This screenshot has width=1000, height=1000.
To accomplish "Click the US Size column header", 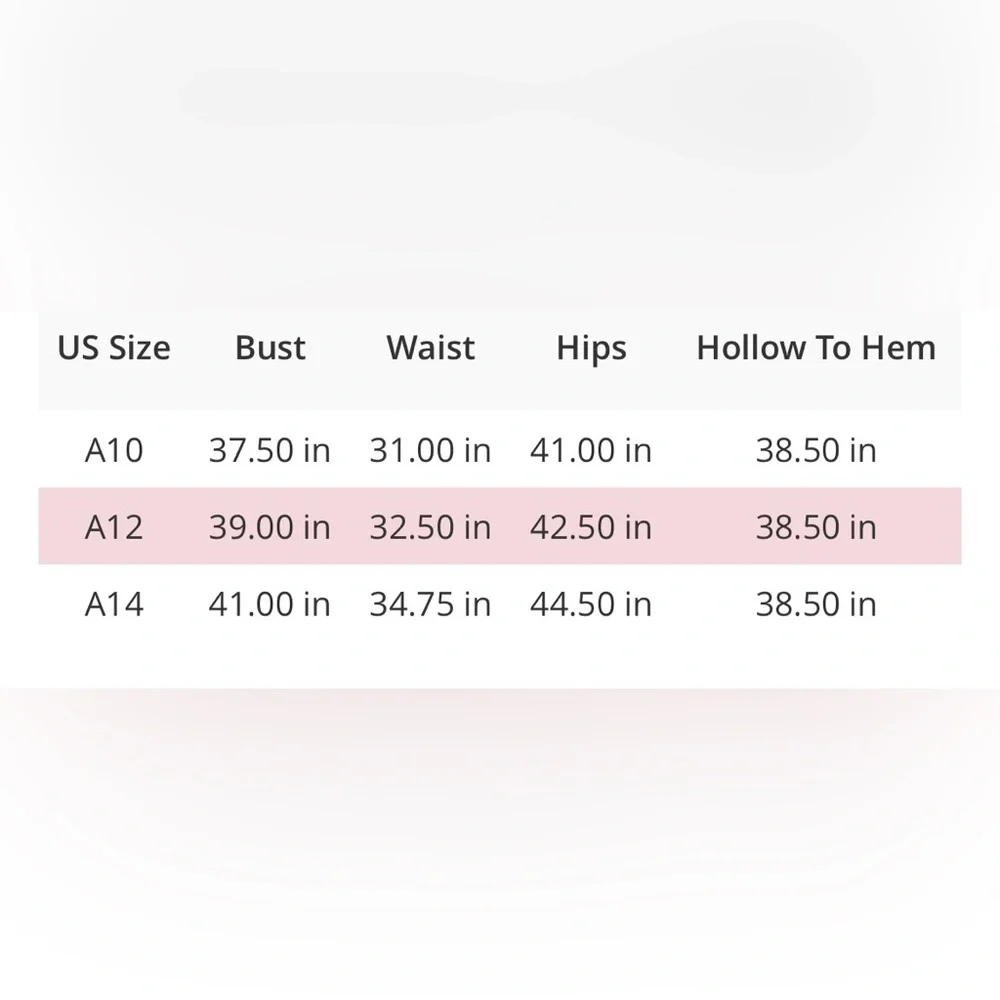I will (x=114, y=348).
